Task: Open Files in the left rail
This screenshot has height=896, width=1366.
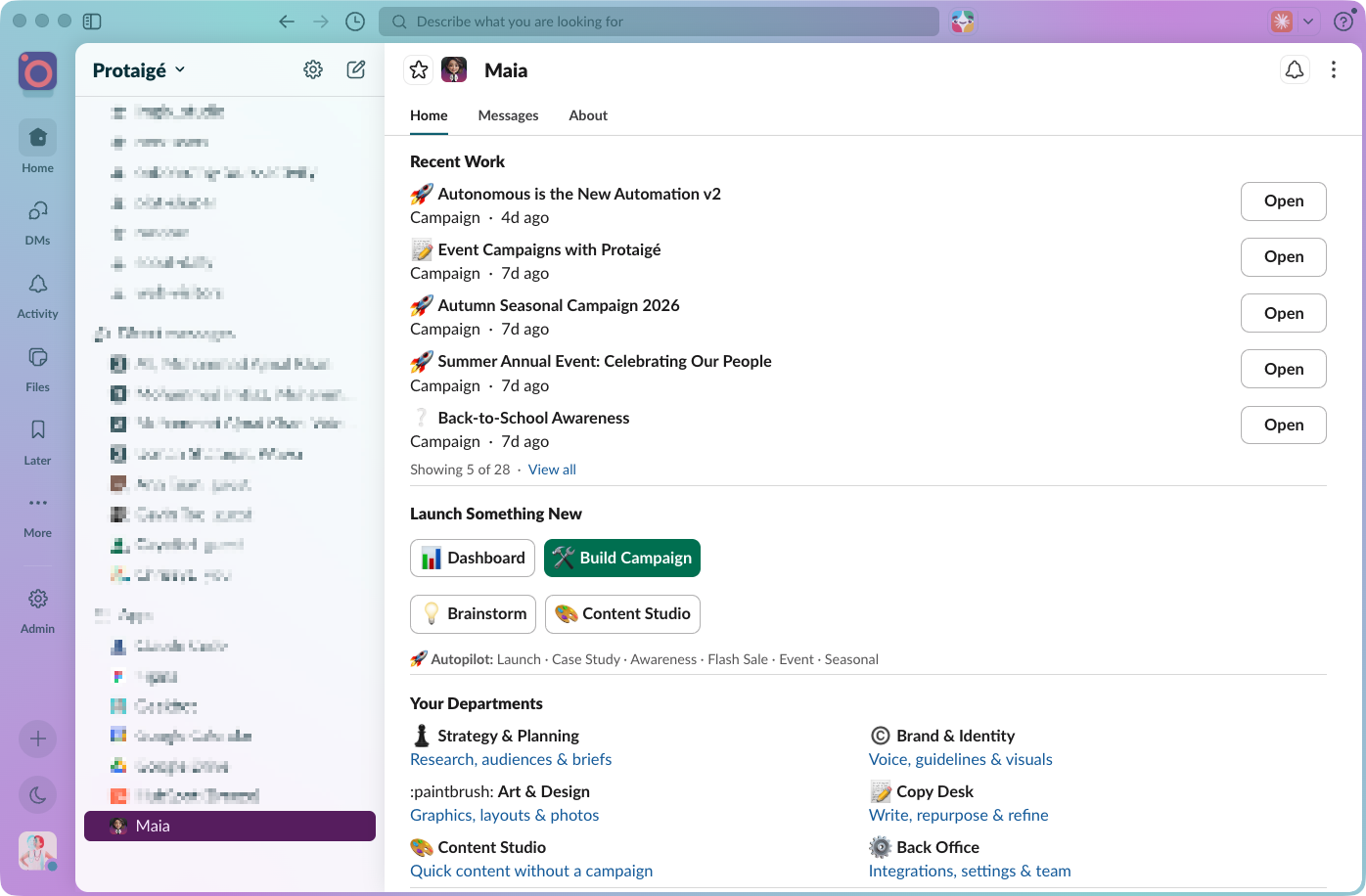Action: pyautogui.click(x=37, y=368)
